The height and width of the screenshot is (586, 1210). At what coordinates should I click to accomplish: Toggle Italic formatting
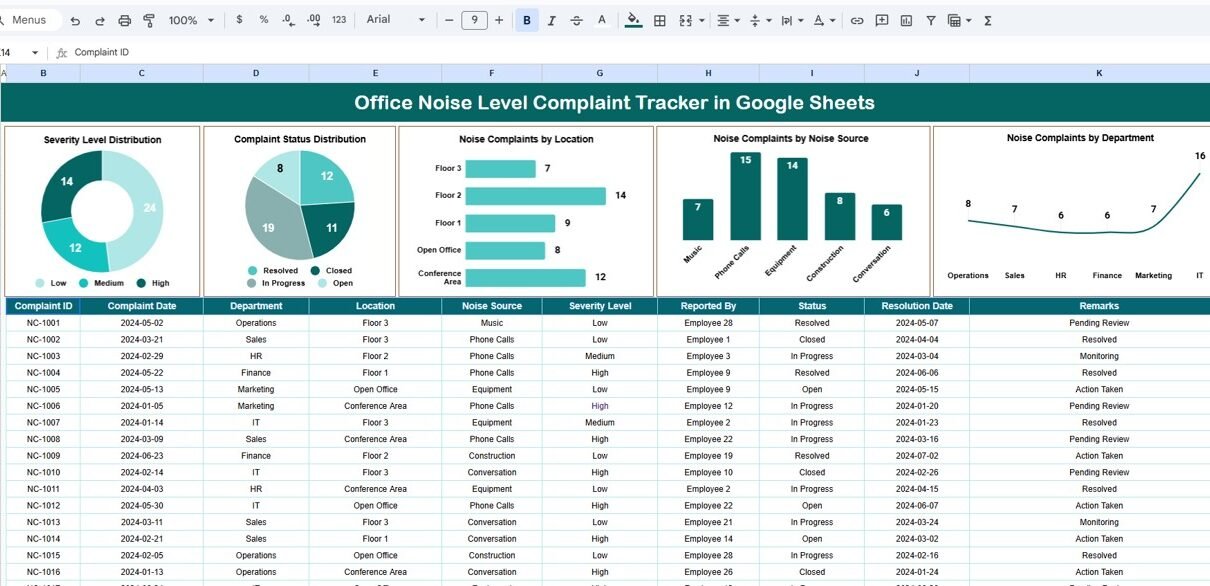point(552,20)
